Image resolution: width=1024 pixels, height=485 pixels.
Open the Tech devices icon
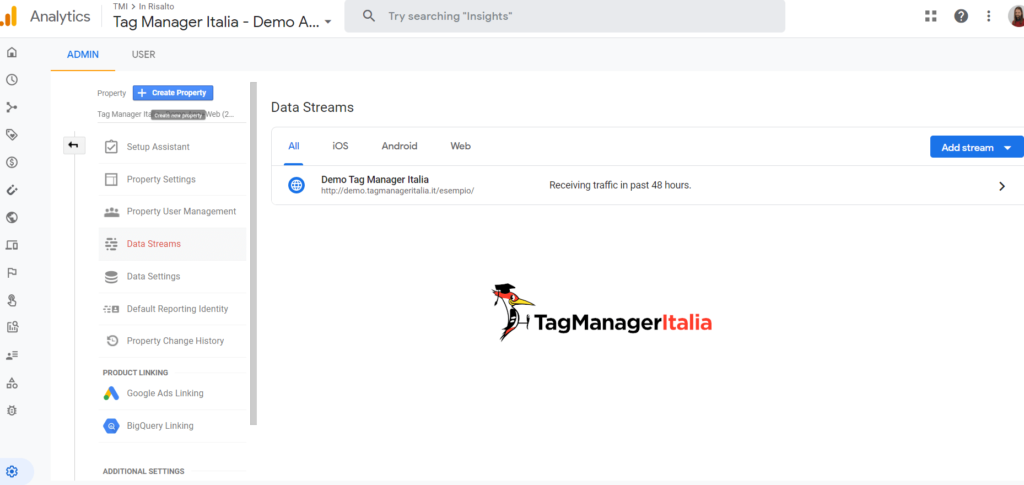click(x=12, y=245)
